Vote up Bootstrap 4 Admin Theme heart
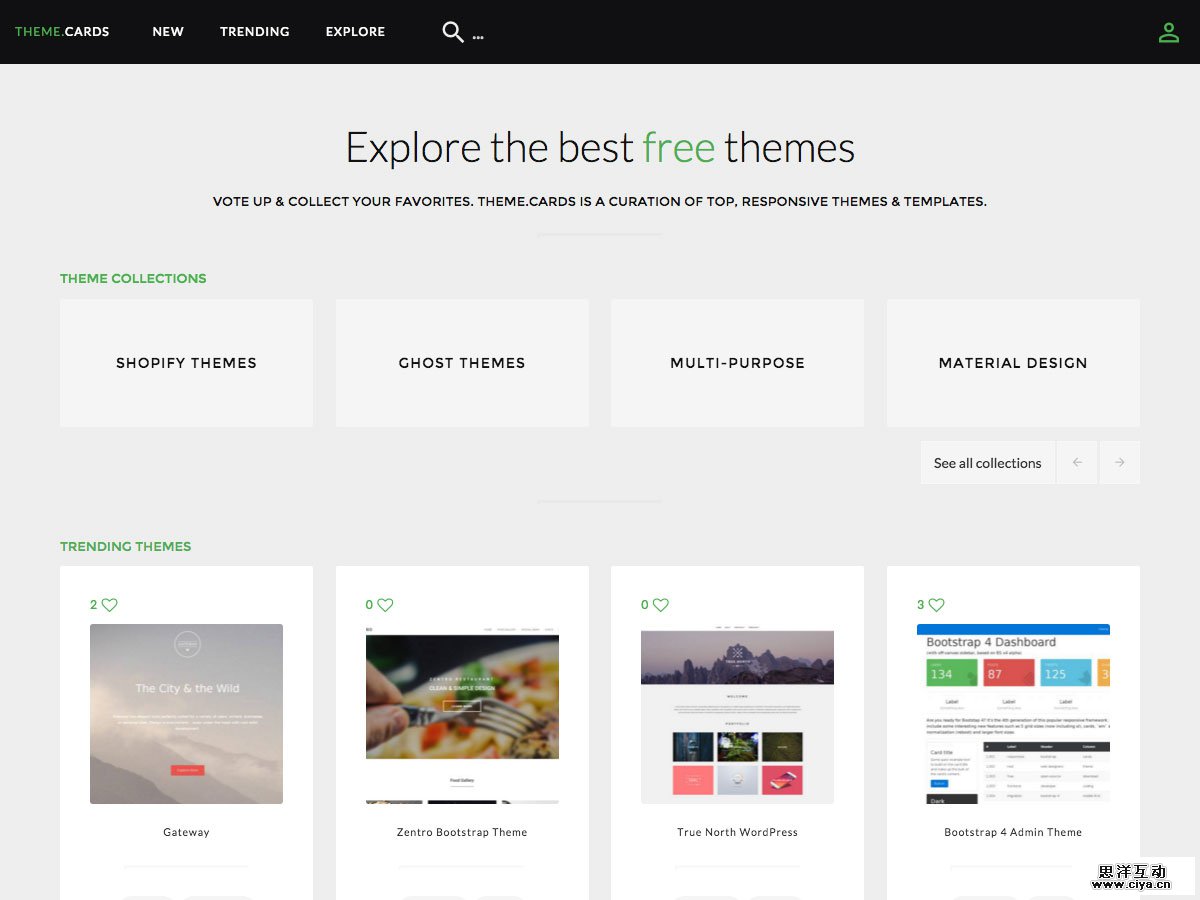The image size is (1200, 900). click(x=936, y=605)
